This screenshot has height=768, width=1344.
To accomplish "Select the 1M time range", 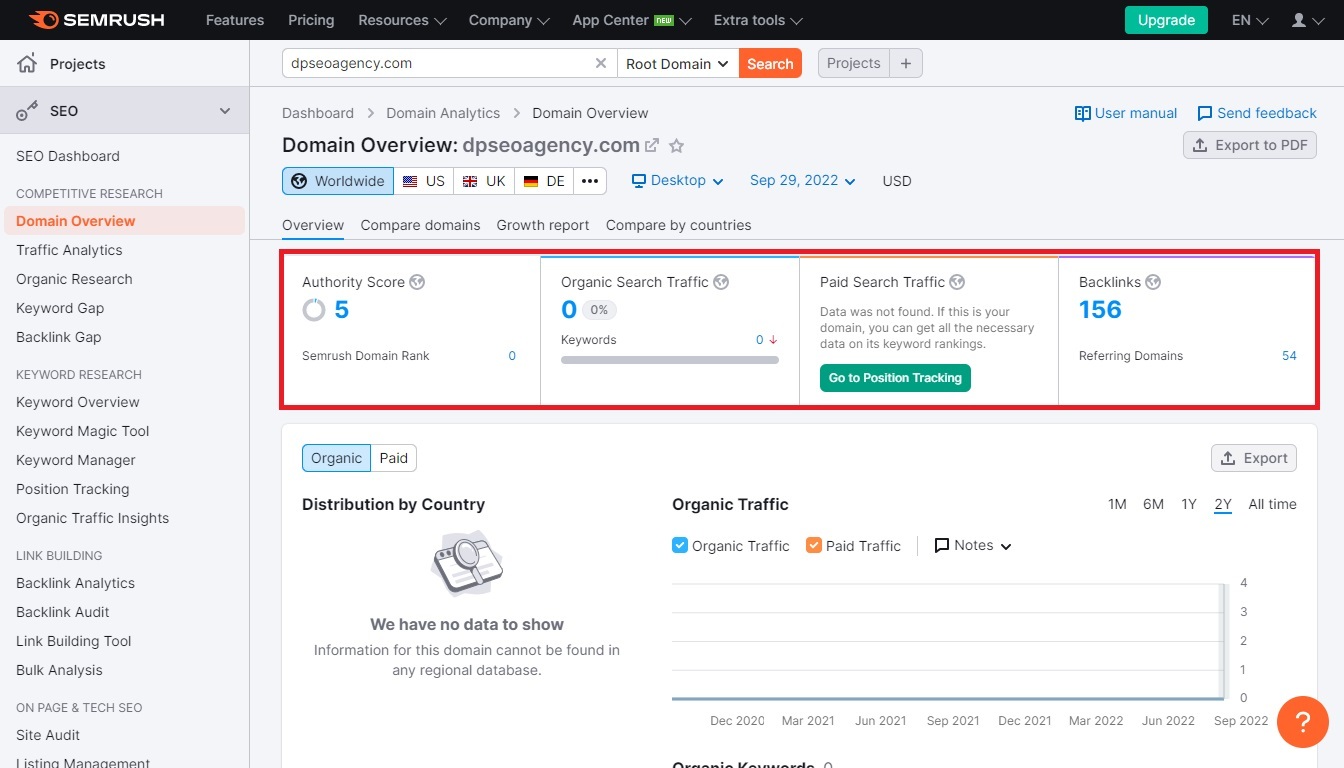I will 1117,504.
